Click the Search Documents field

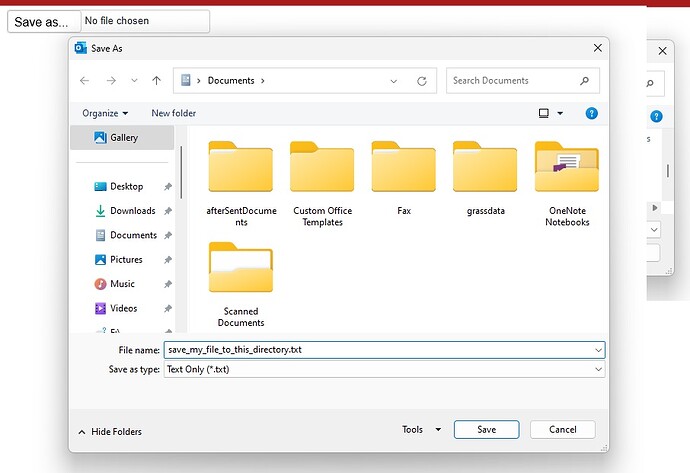[523, 81]
